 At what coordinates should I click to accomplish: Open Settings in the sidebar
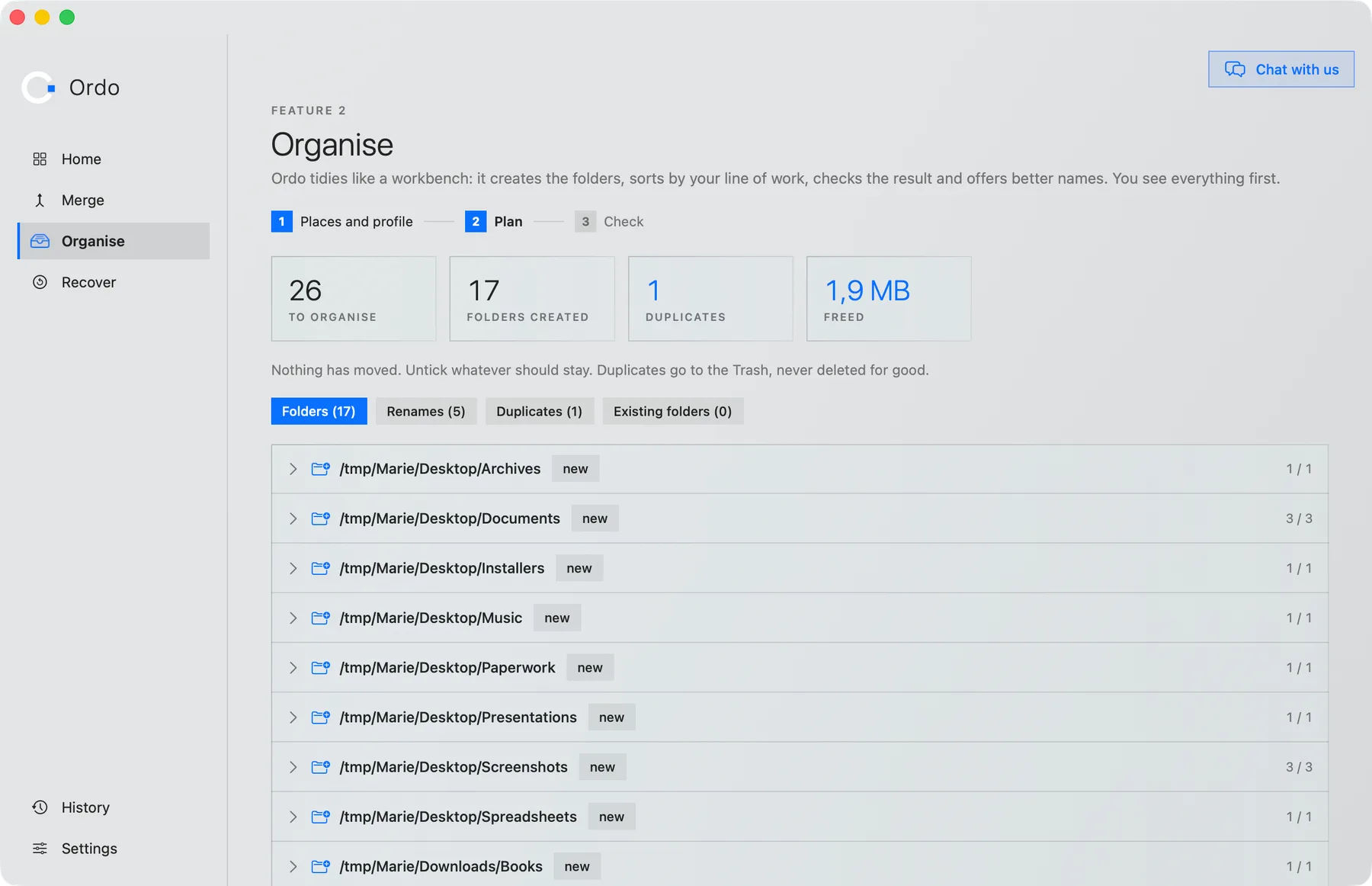point(114,848)
